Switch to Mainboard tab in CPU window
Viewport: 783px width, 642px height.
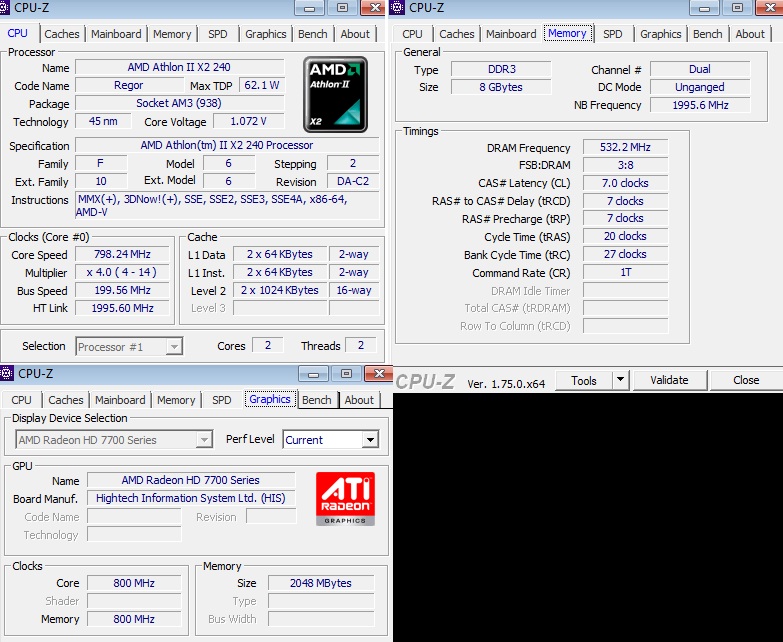[116, 34]
